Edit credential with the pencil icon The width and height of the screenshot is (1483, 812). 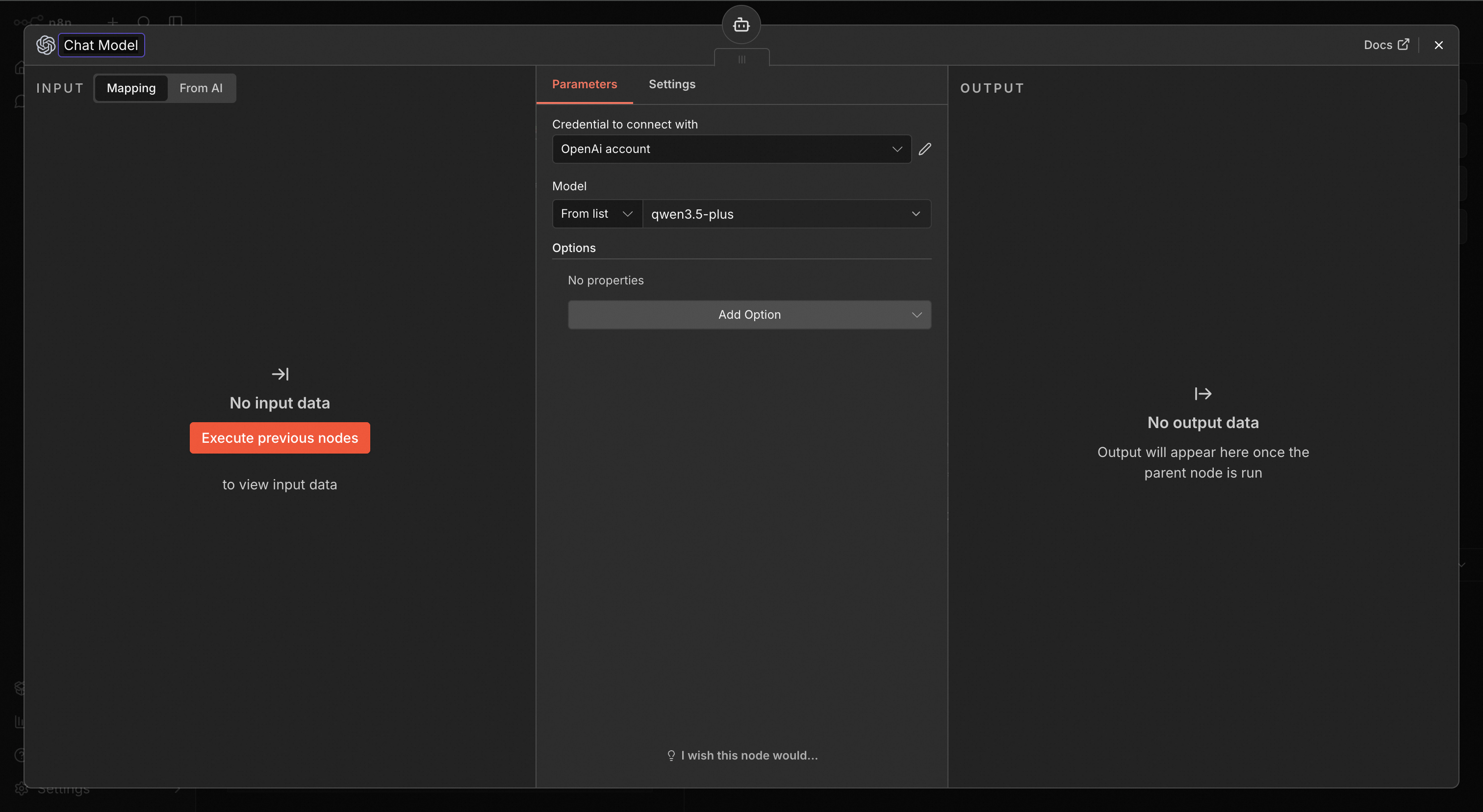(x=924, y=149)
